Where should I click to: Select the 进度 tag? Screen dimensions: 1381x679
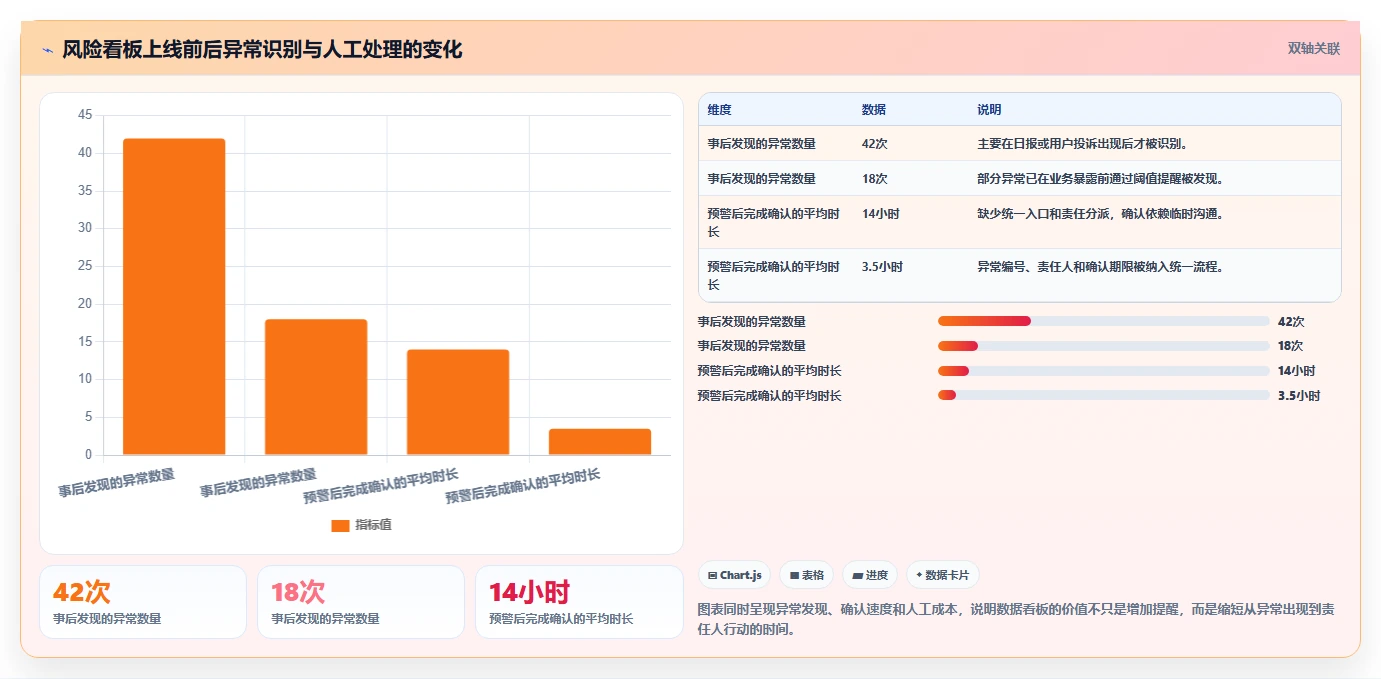tap(870, 575)
